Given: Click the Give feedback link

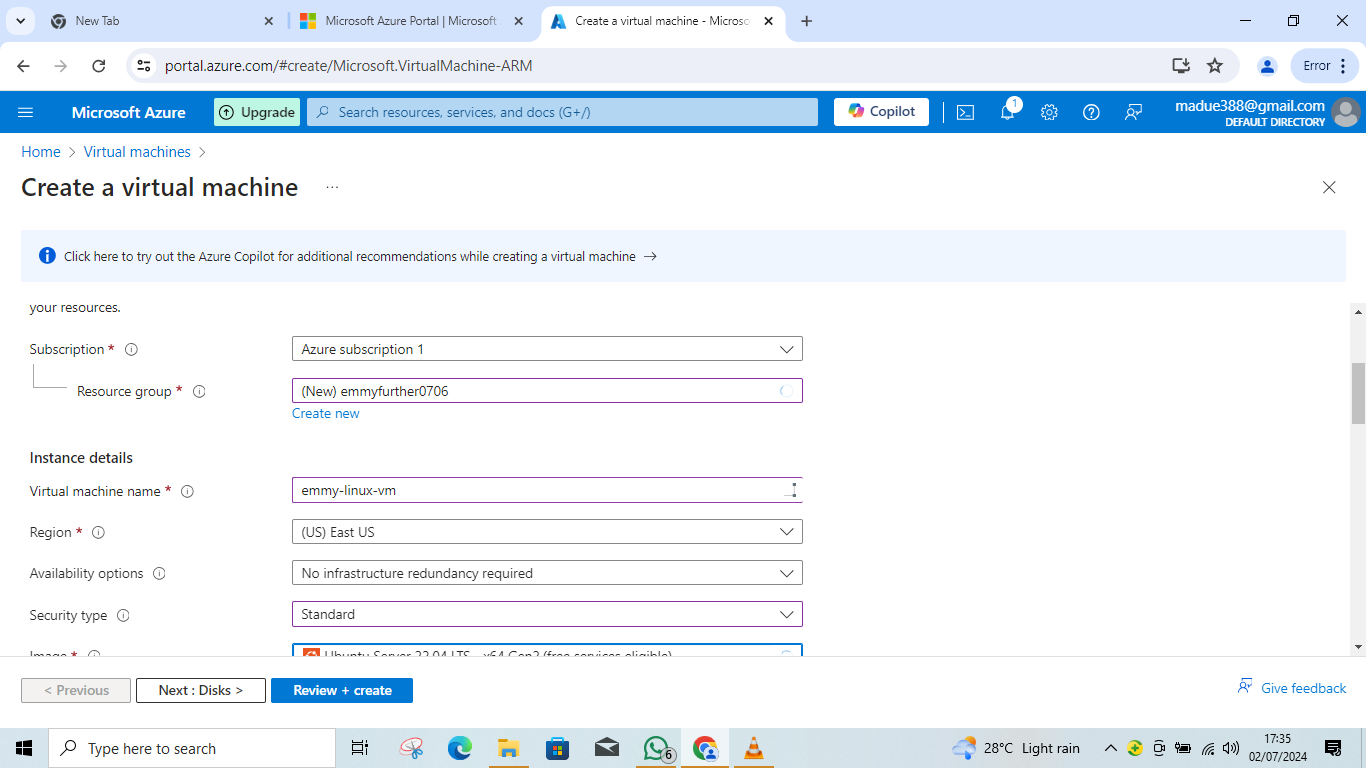Looking at the screenshot, I should point(1292,688).
